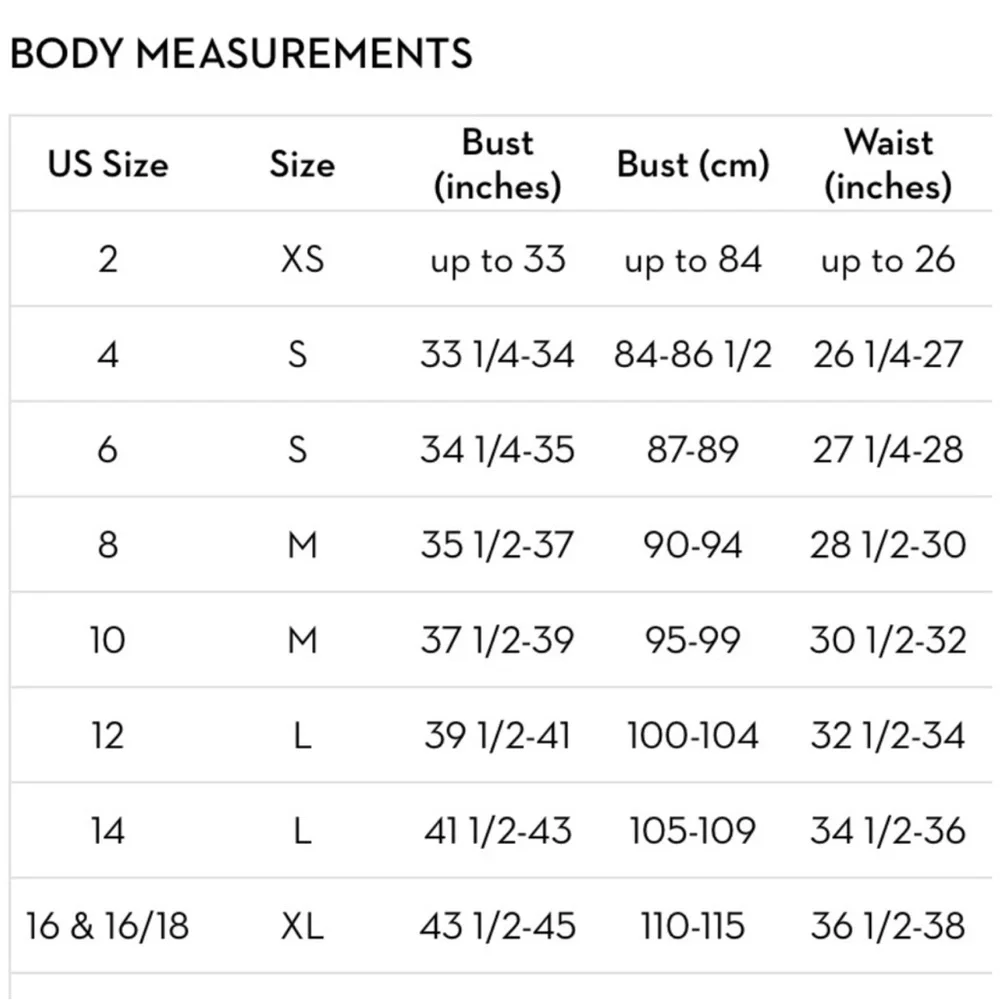Click the 'up to 33' bust cell
This screenshot has height=1000, width=1000.
(x=497, y=260)
